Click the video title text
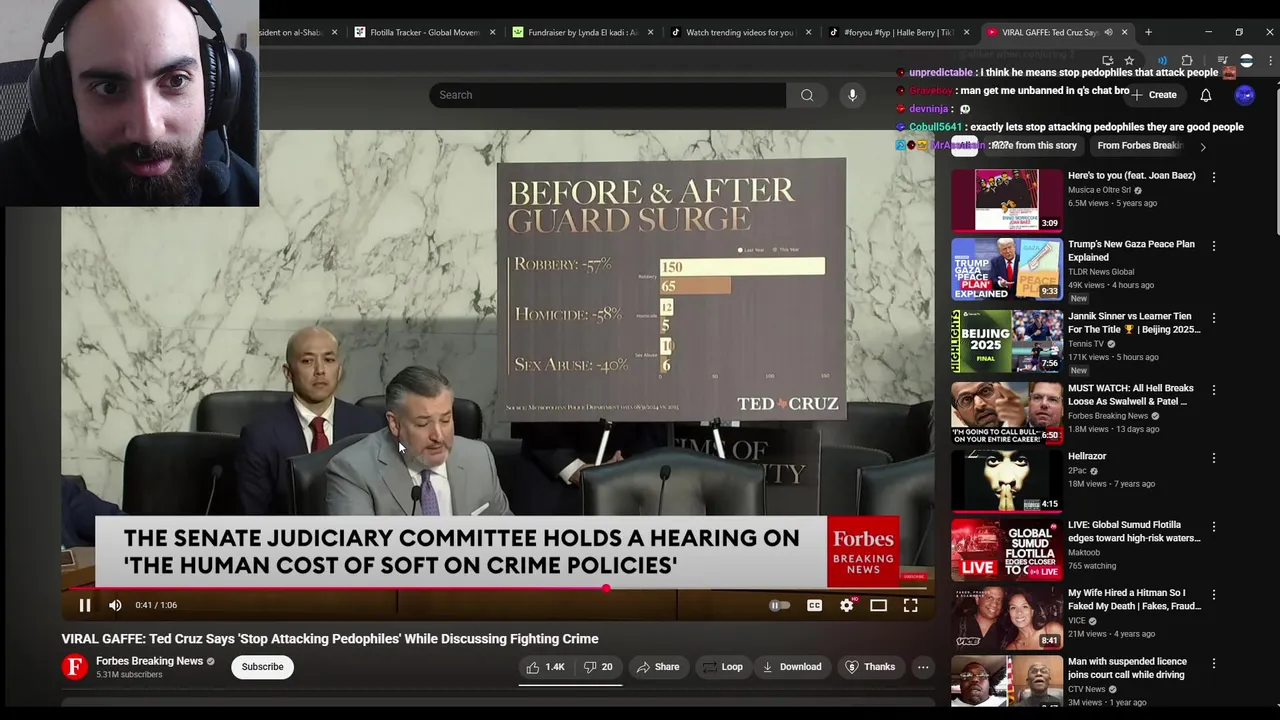Image resolution: width=1280 pixels, height=720 pixels. (x=330, y=639)
